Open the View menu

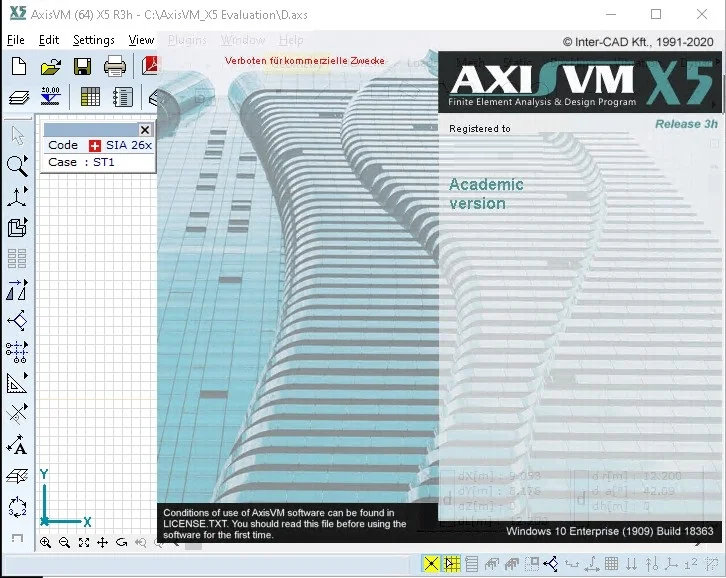pyautogui.click(x=141, y=40)
